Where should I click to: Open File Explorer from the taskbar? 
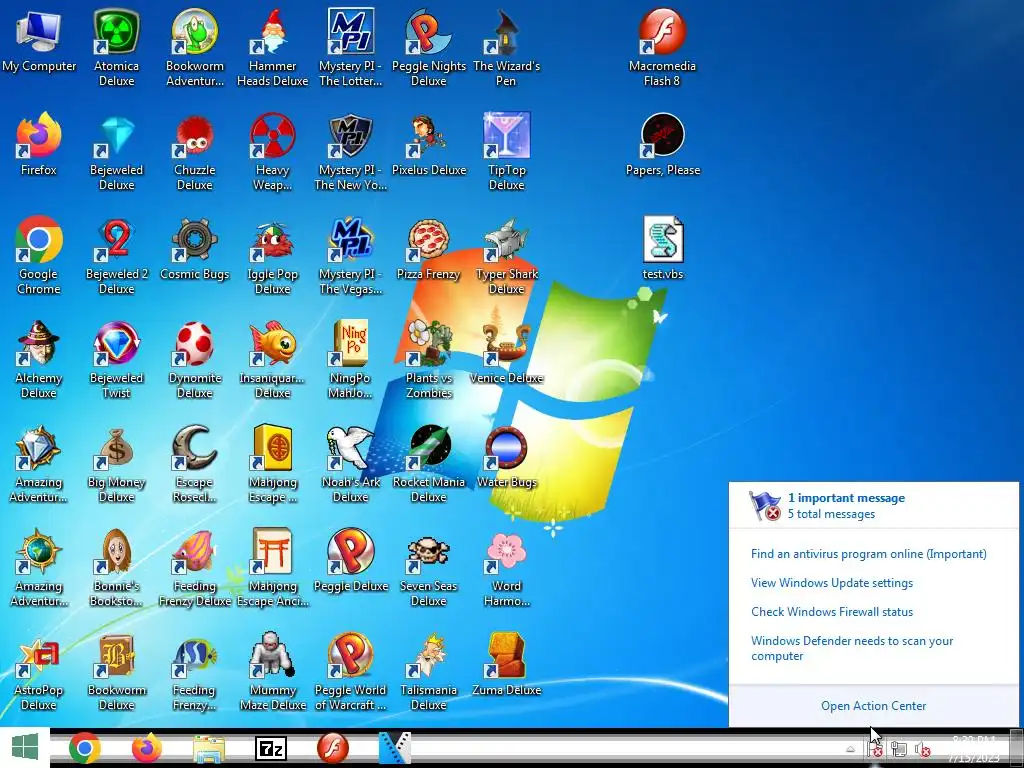209,748
